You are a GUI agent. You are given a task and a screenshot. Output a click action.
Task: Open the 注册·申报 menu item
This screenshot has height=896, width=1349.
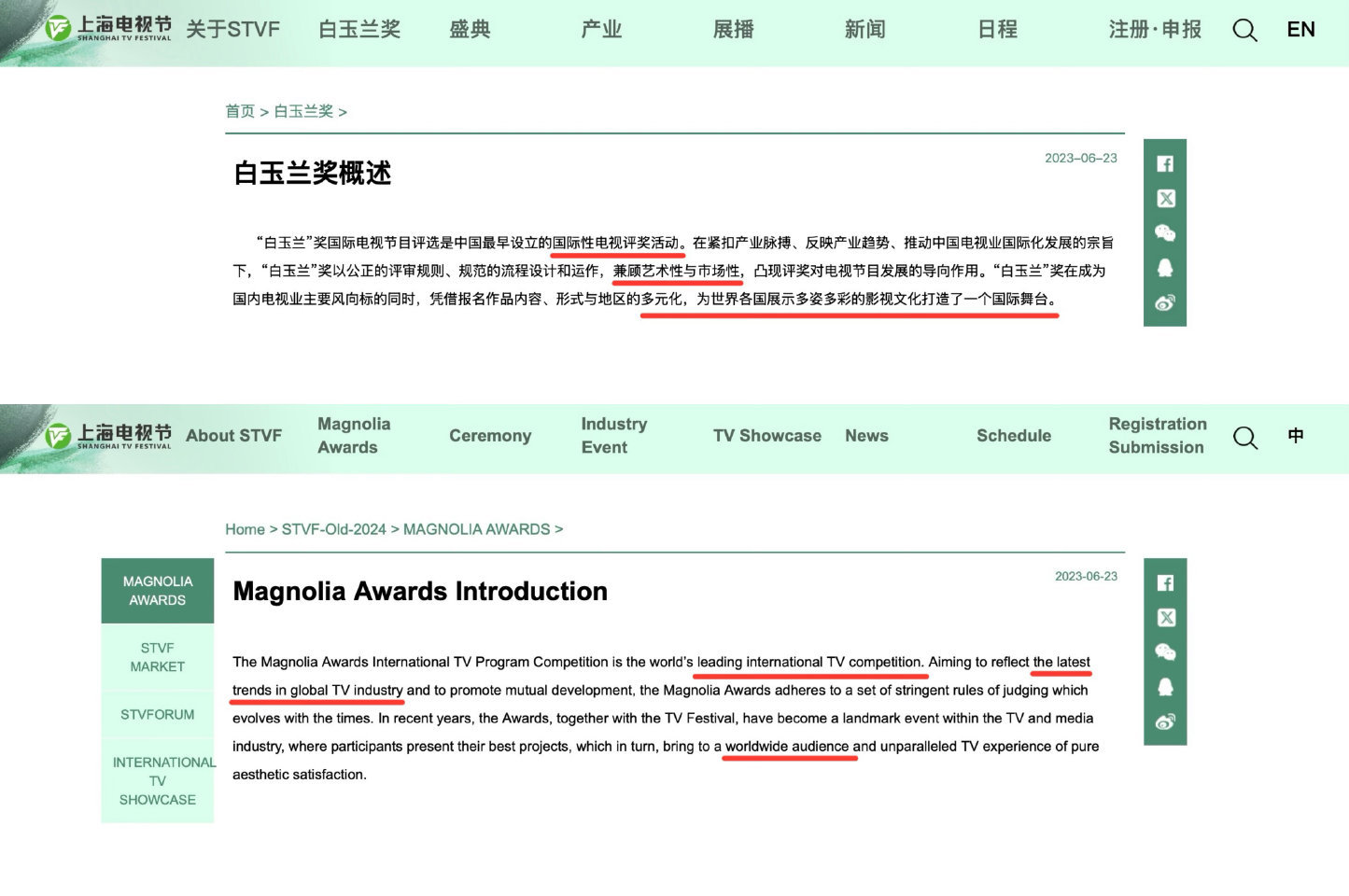click(x=1155, y=30)
